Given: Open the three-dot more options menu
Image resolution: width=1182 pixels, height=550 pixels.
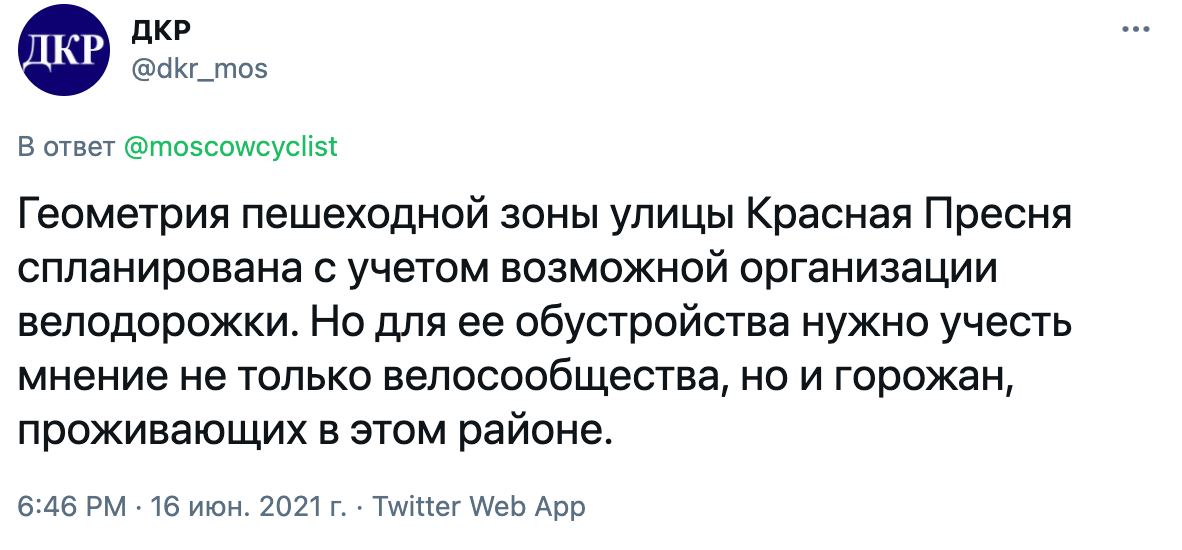Looking at the screenshot, I should (1136, 30).
